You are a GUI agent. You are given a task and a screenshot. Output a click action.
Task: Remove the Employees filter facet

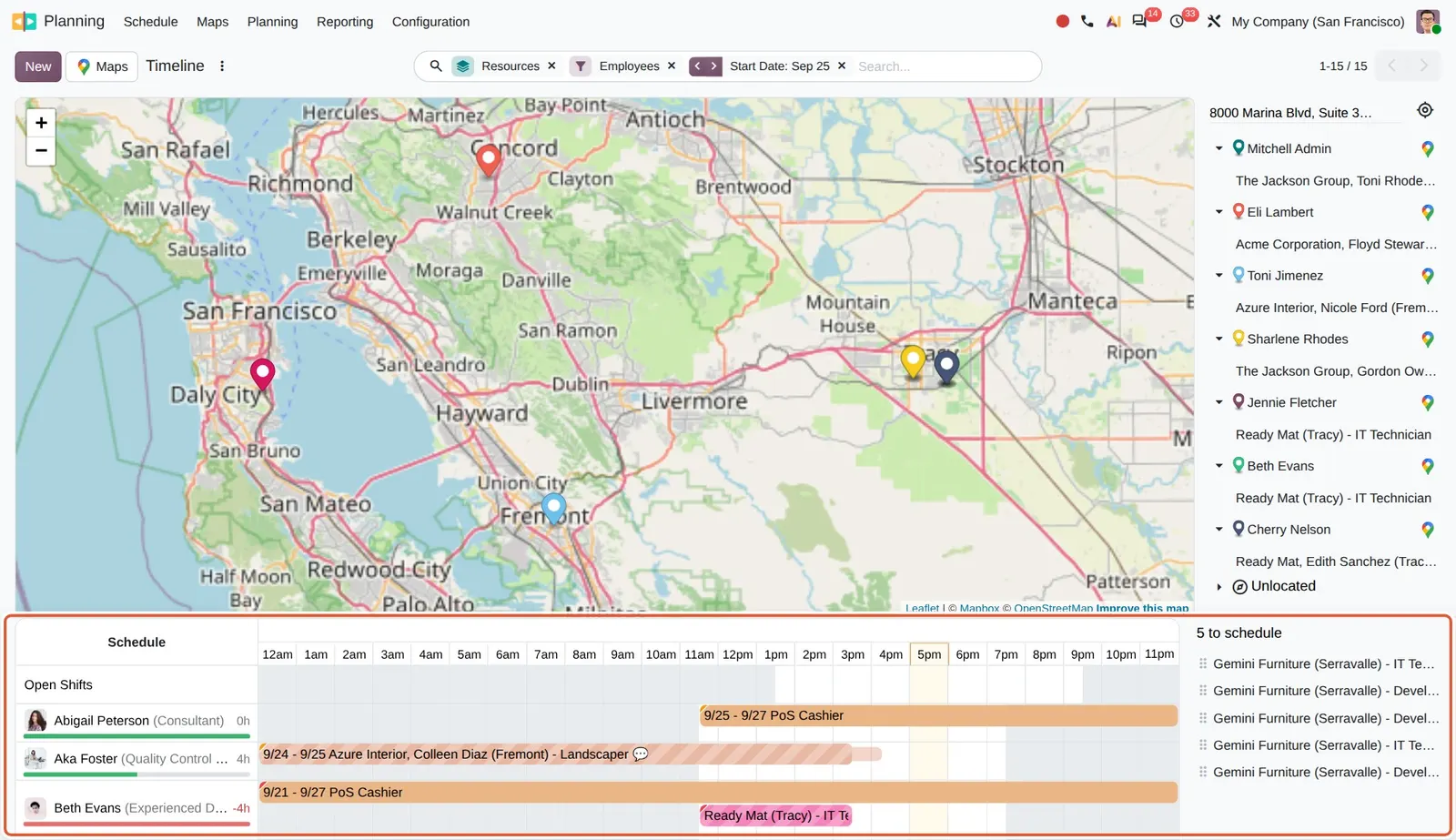click(672, 66)
